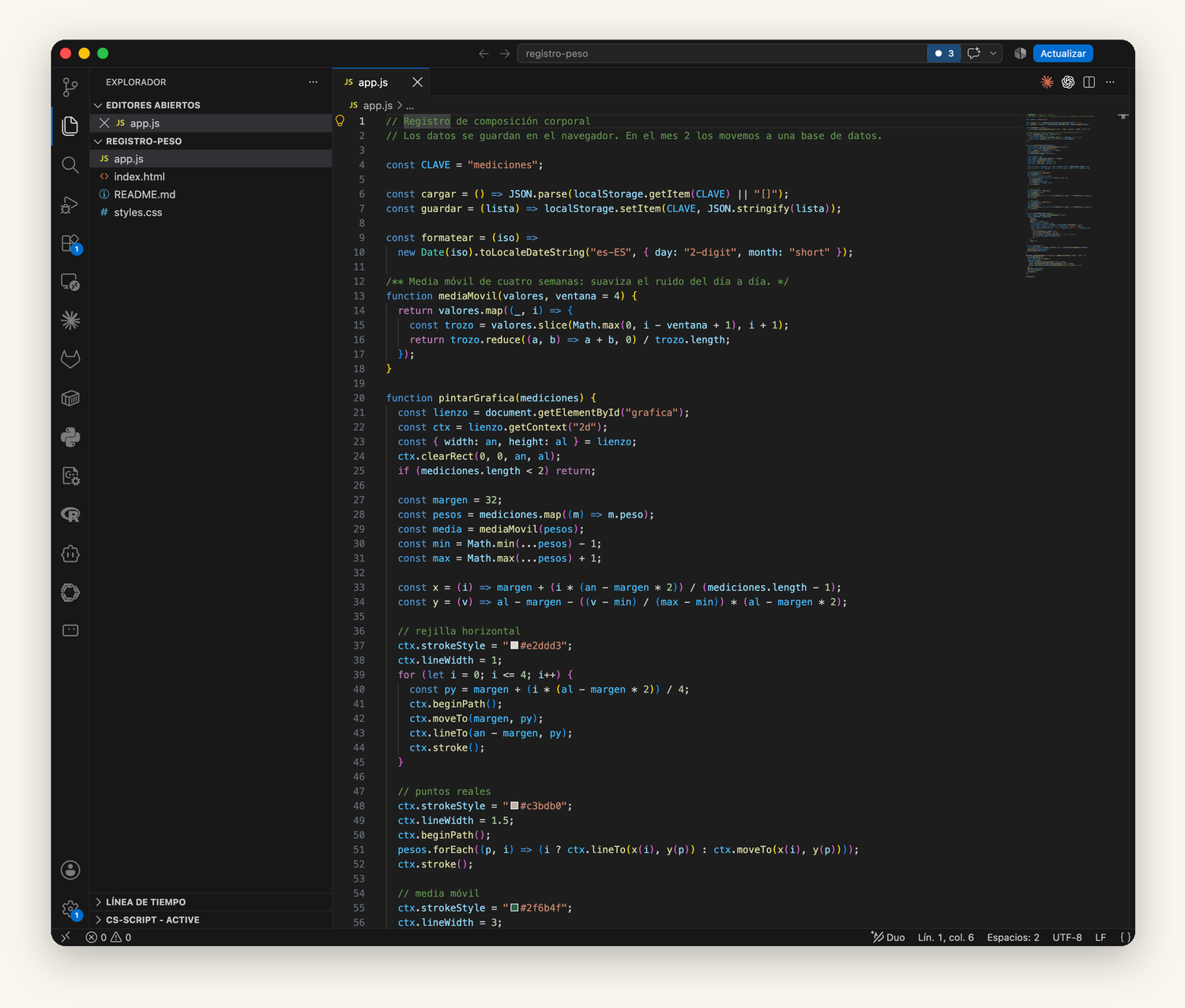Open the Manage gear icon
Image resolution: width=1185 pixels, height=1008 pixels.
pyautogui.click(x=70, y=908)
